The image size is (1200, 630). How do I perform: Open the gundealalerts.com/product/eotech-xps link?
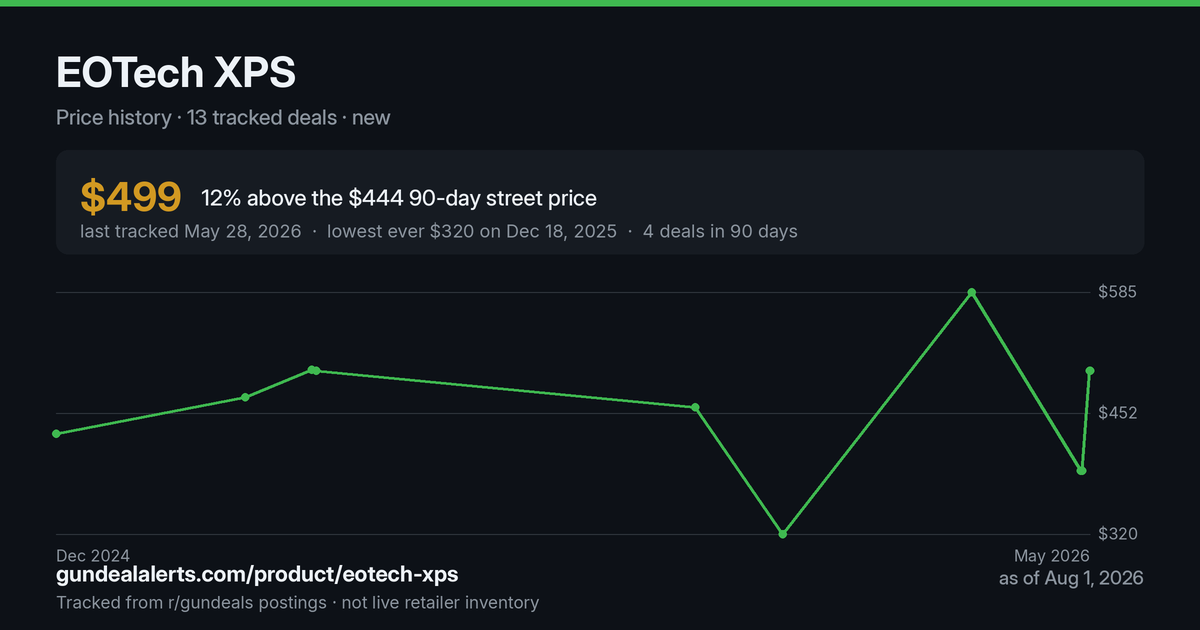pyautogui.click(x=257, y=575)
